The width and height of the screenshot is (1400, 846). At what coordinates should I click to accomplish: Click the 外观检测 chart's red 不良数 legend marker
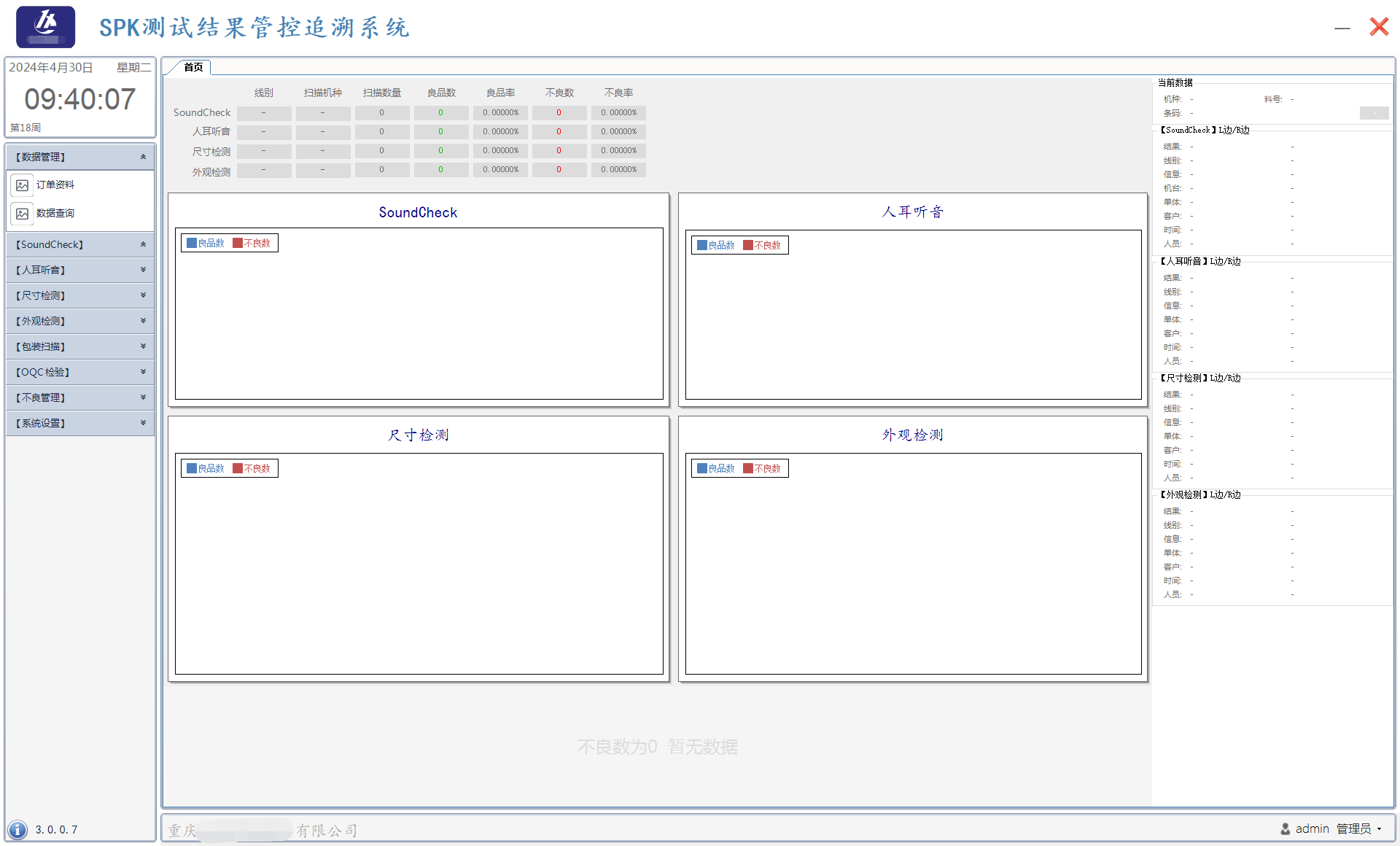click(x=748, y=468)
